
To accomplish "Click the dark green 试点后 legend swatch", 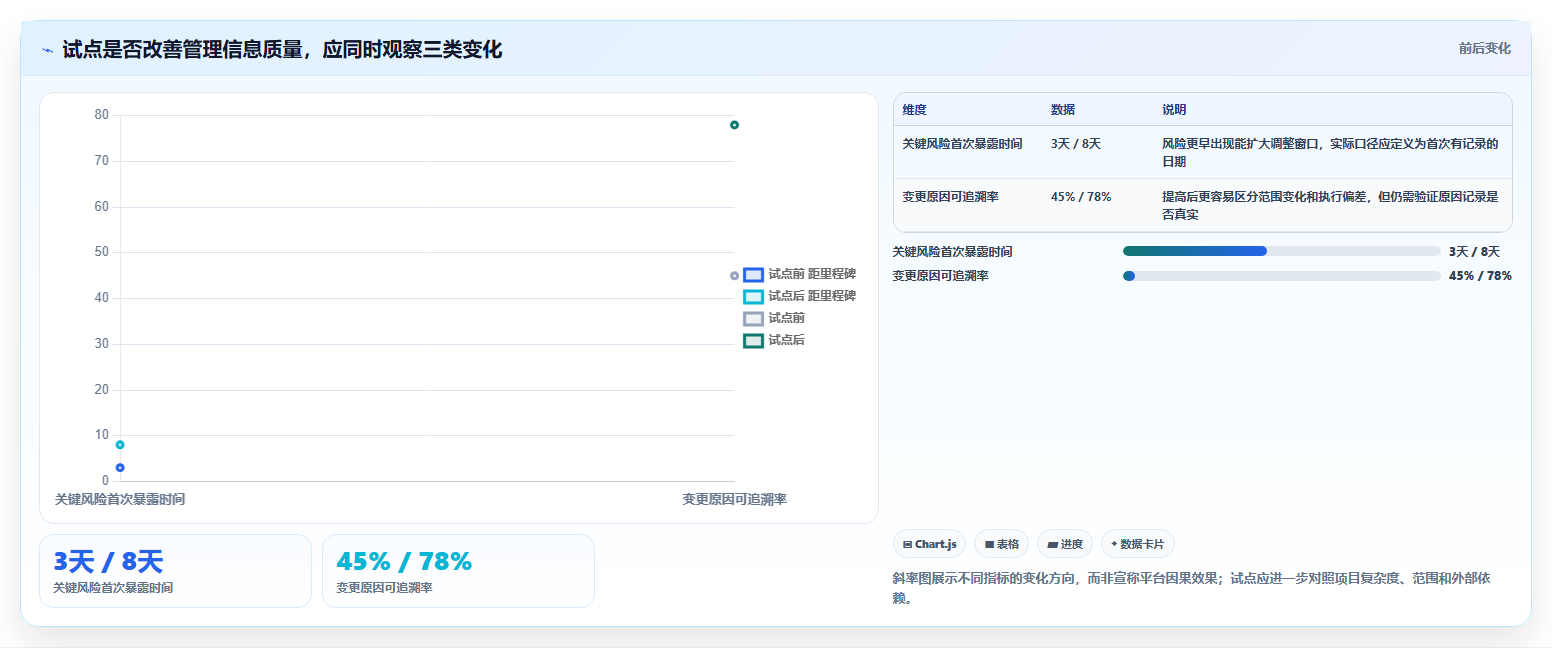I will click(753, 341).
